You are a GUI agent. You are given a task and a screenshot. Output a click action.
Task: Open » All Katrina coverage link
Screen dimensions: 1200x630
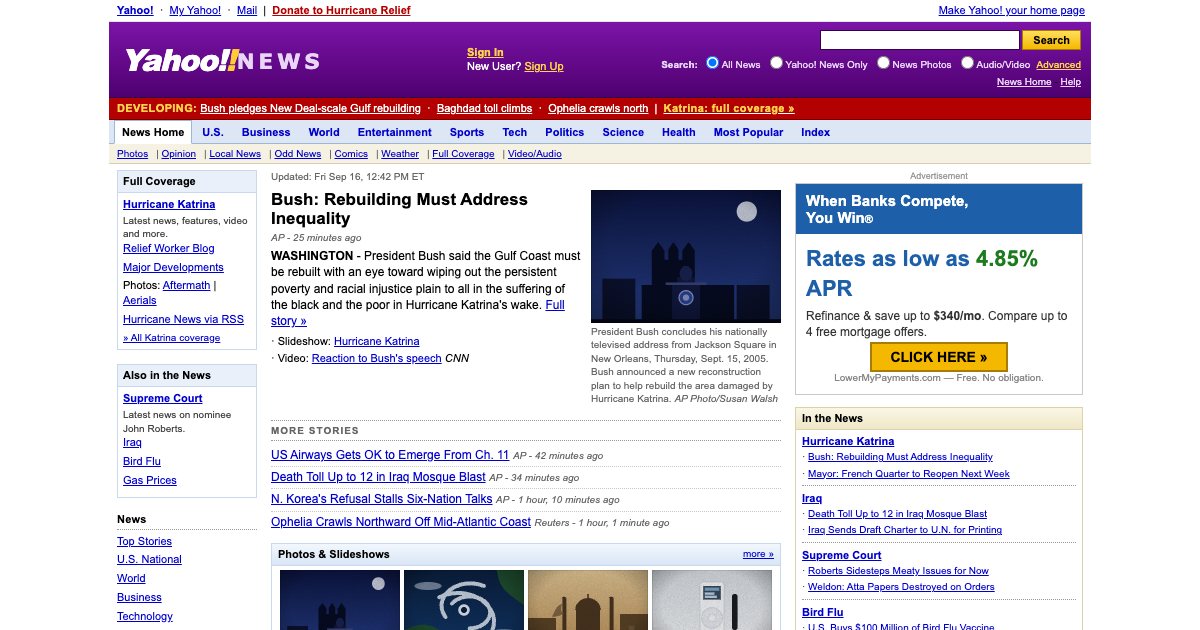point(172,338)
